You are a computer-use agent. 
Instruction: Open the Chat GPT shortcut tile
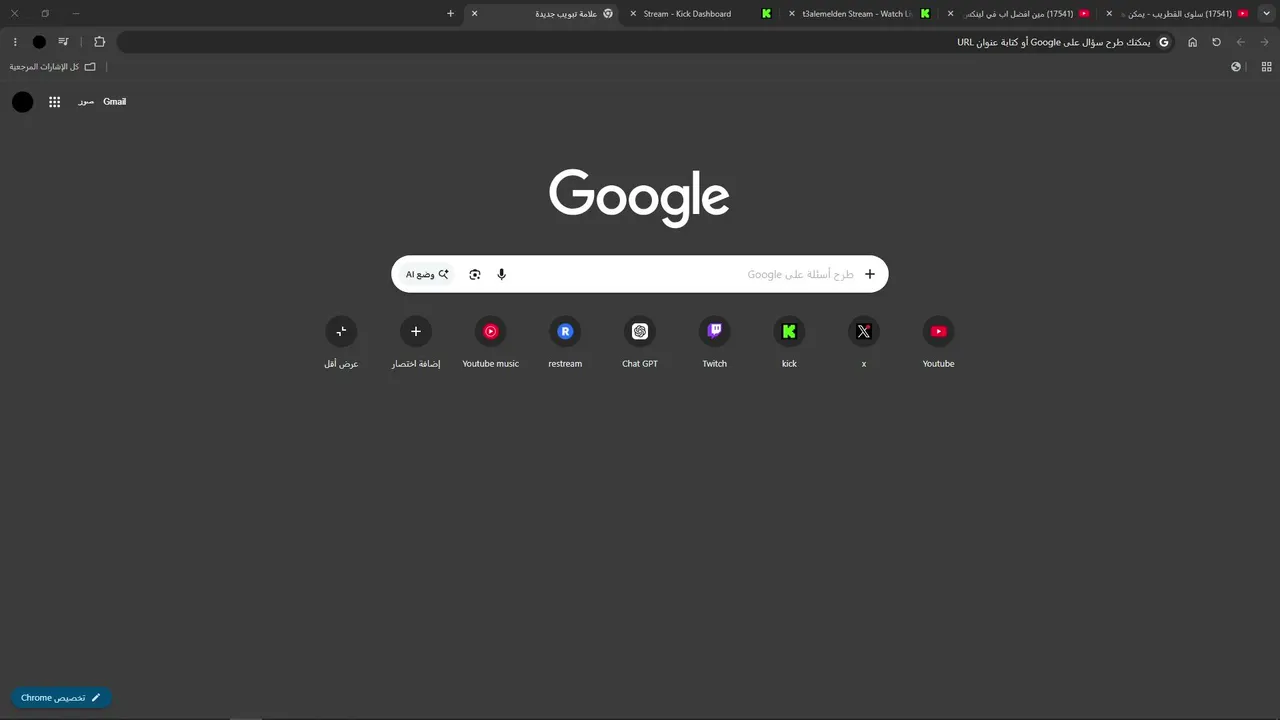(640, 343)
